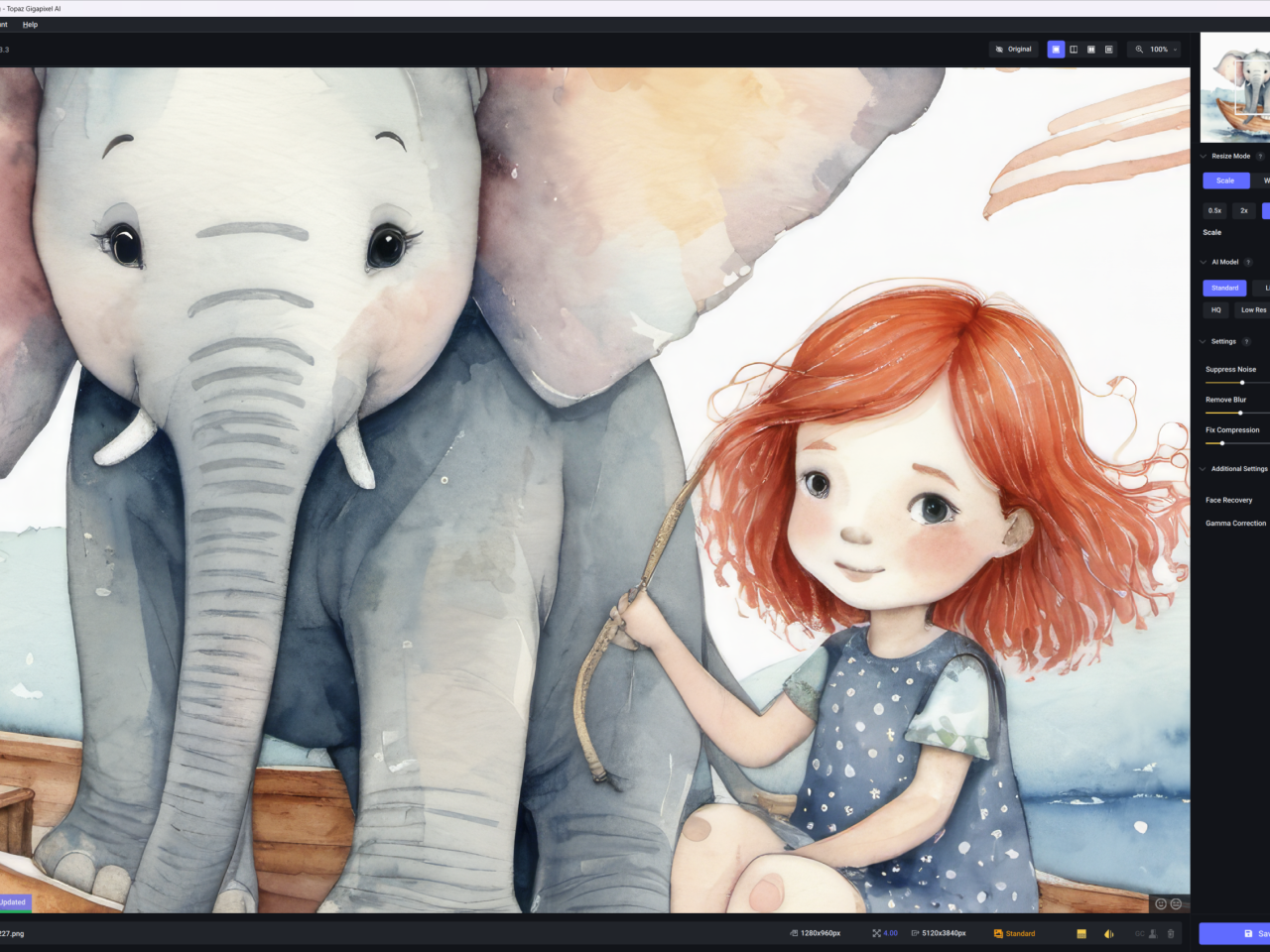Click the neutral face feedback icon
Screen dimensions: 1270x952
[1176, 903]
